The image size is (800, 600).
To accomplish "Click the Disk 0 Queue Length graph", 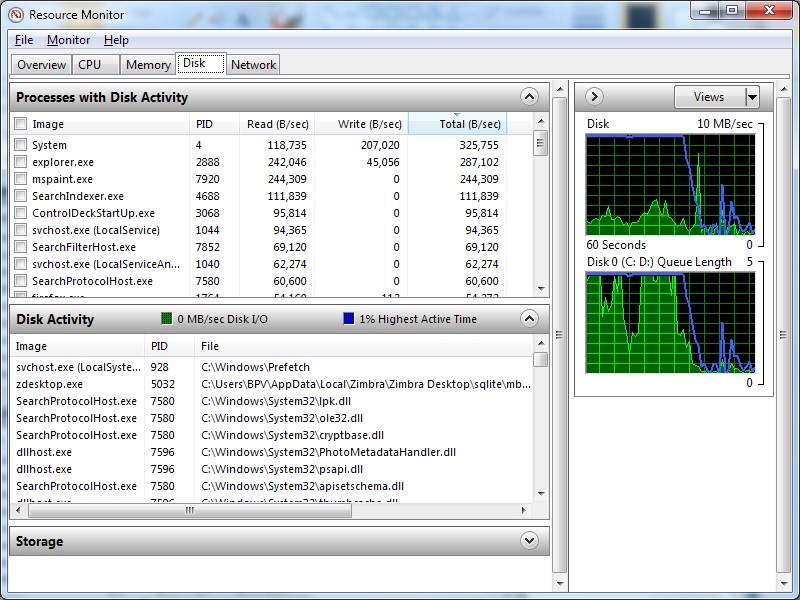I will pos(670,323).
